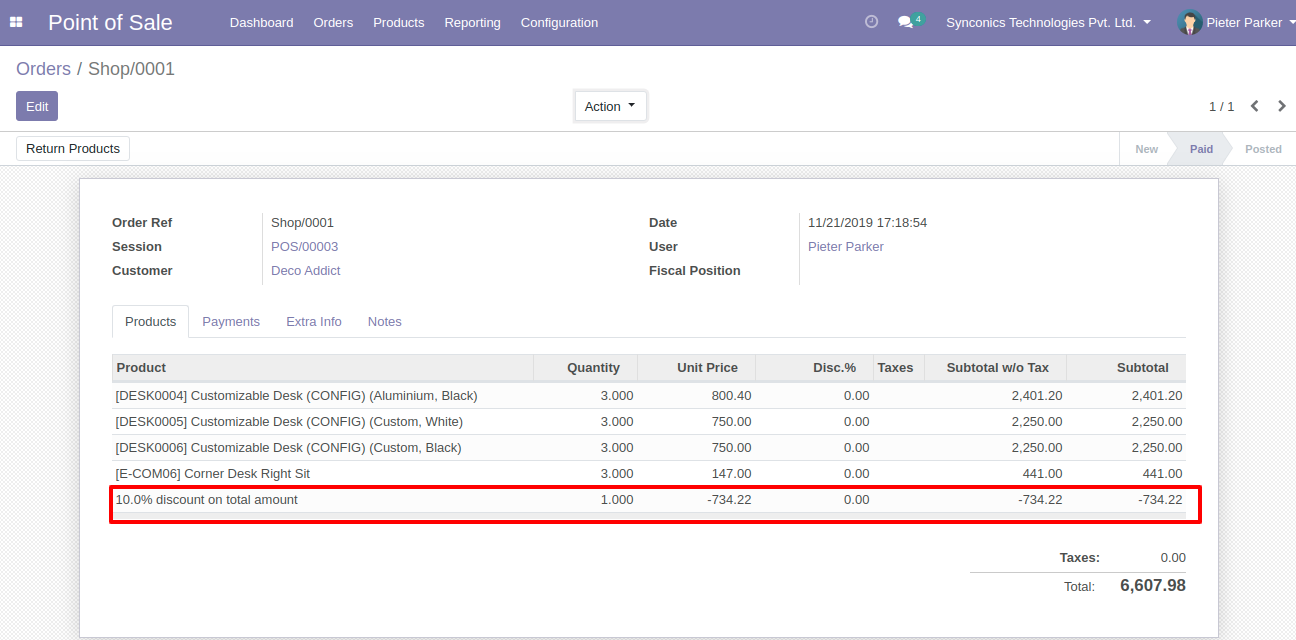The image size is (1296, 640).
Task: Click the Edit button
Action: (37, 106)
